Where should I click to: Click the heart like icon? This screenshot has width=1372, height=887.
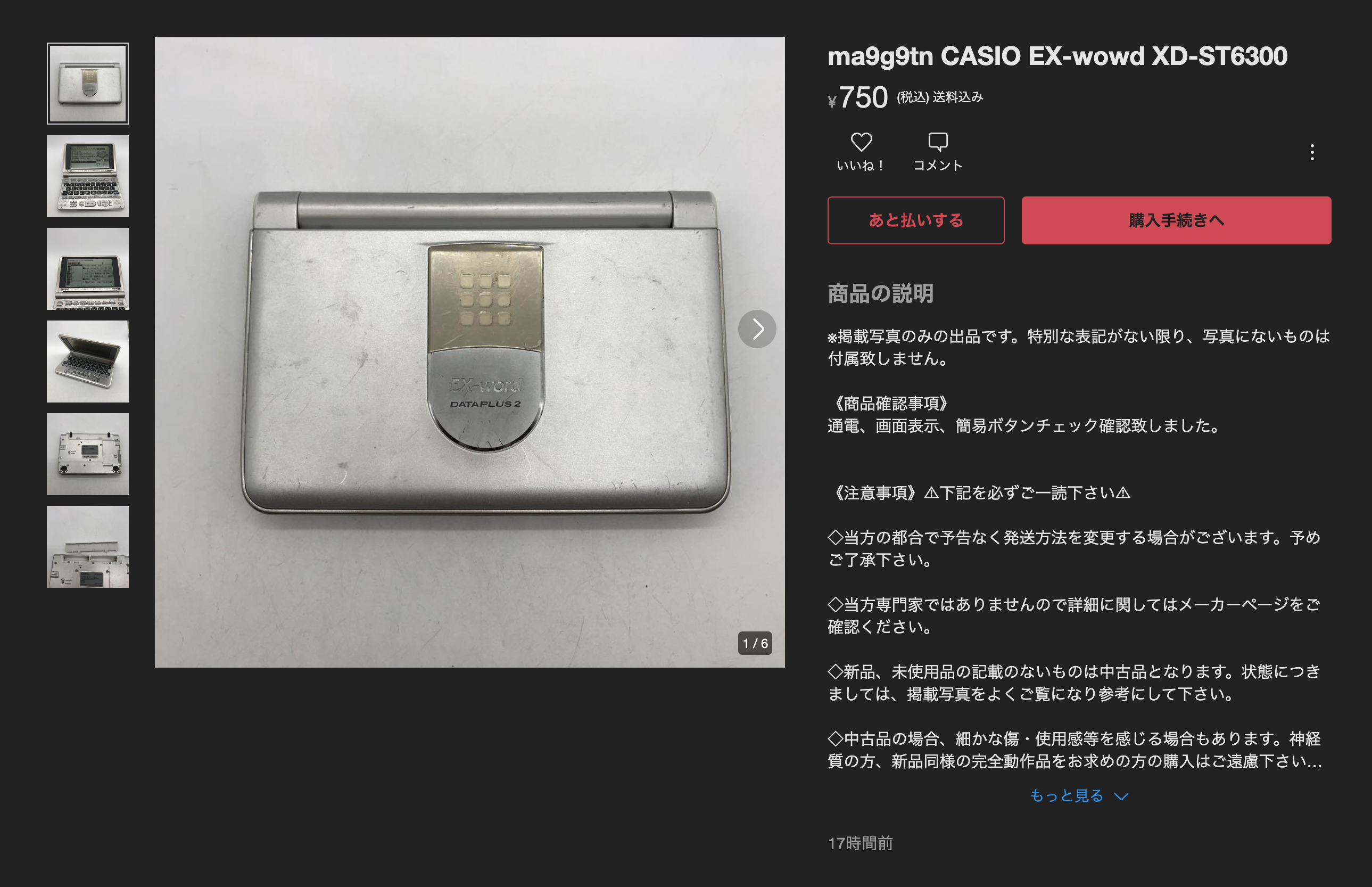(x=861, y=142)
